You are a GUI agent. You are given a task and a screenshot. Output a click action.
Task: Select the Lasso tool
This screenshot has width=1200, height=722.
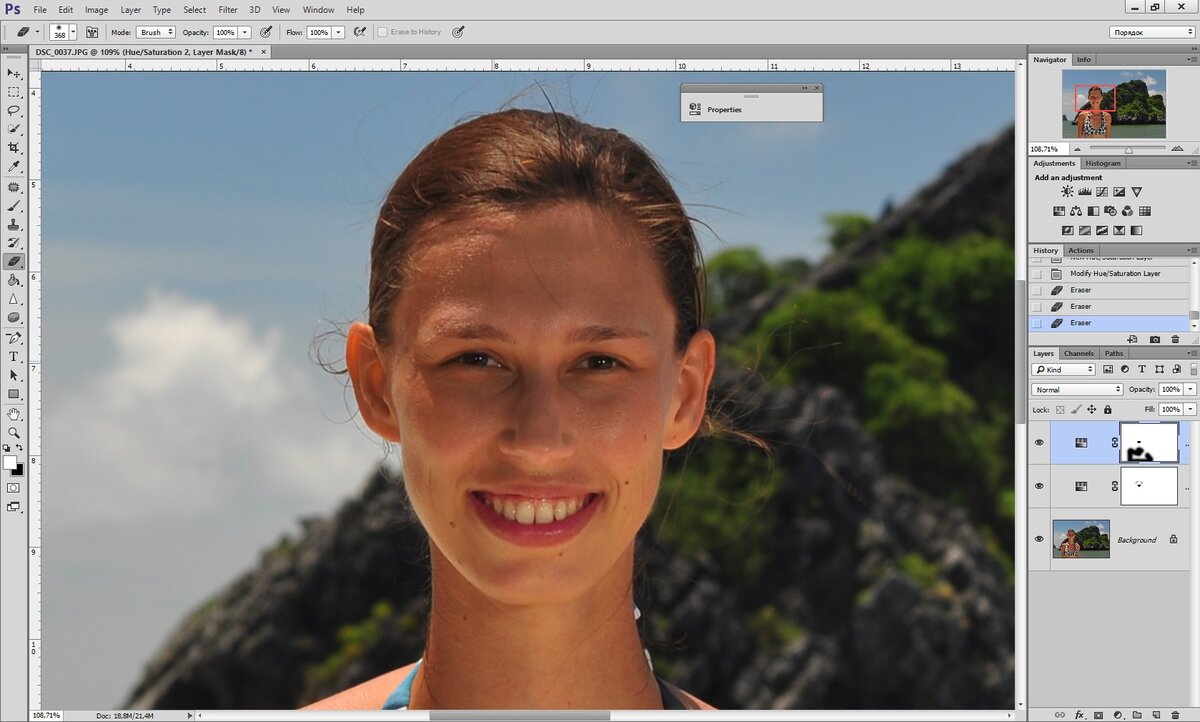pos(14,111)
